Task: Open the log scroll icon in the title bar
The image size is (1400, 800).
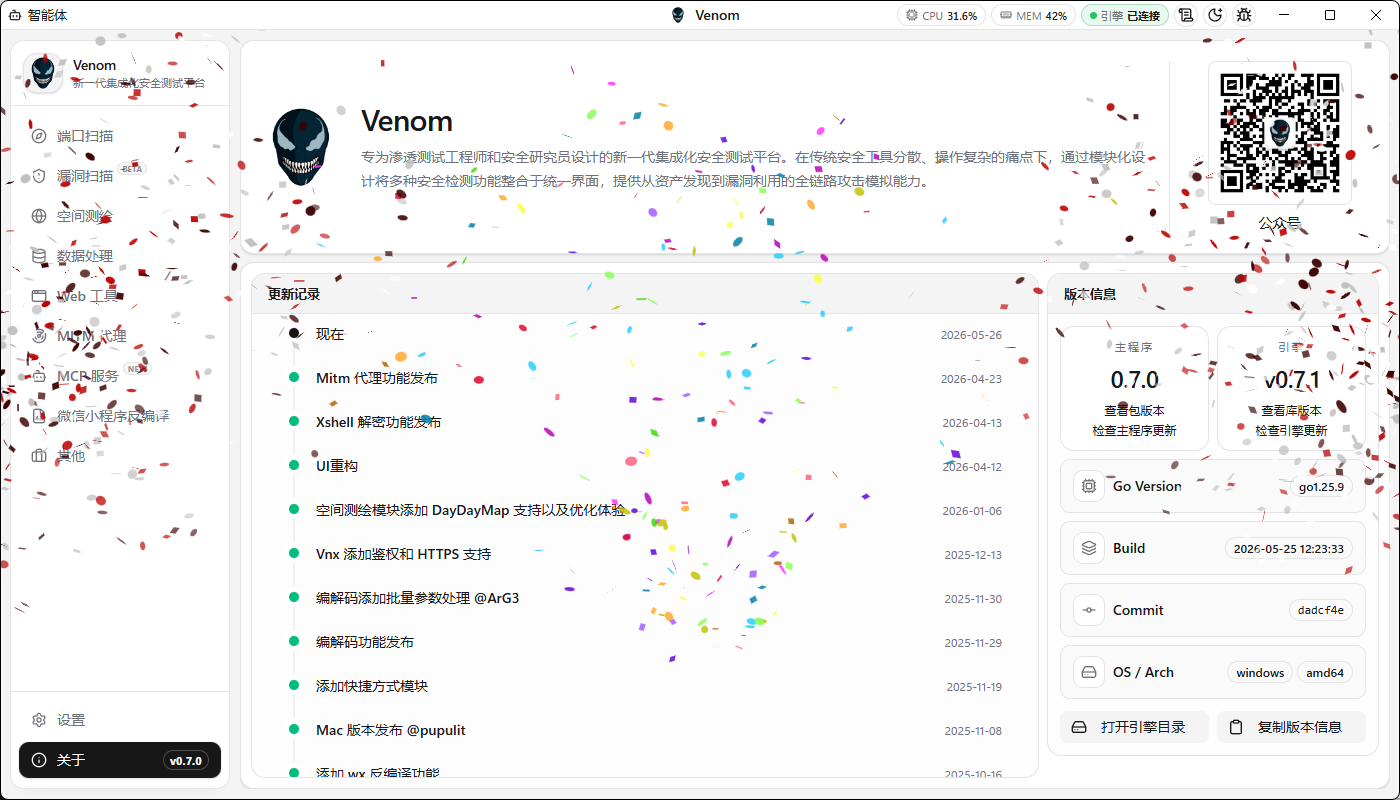Action: click(1186, 15)
